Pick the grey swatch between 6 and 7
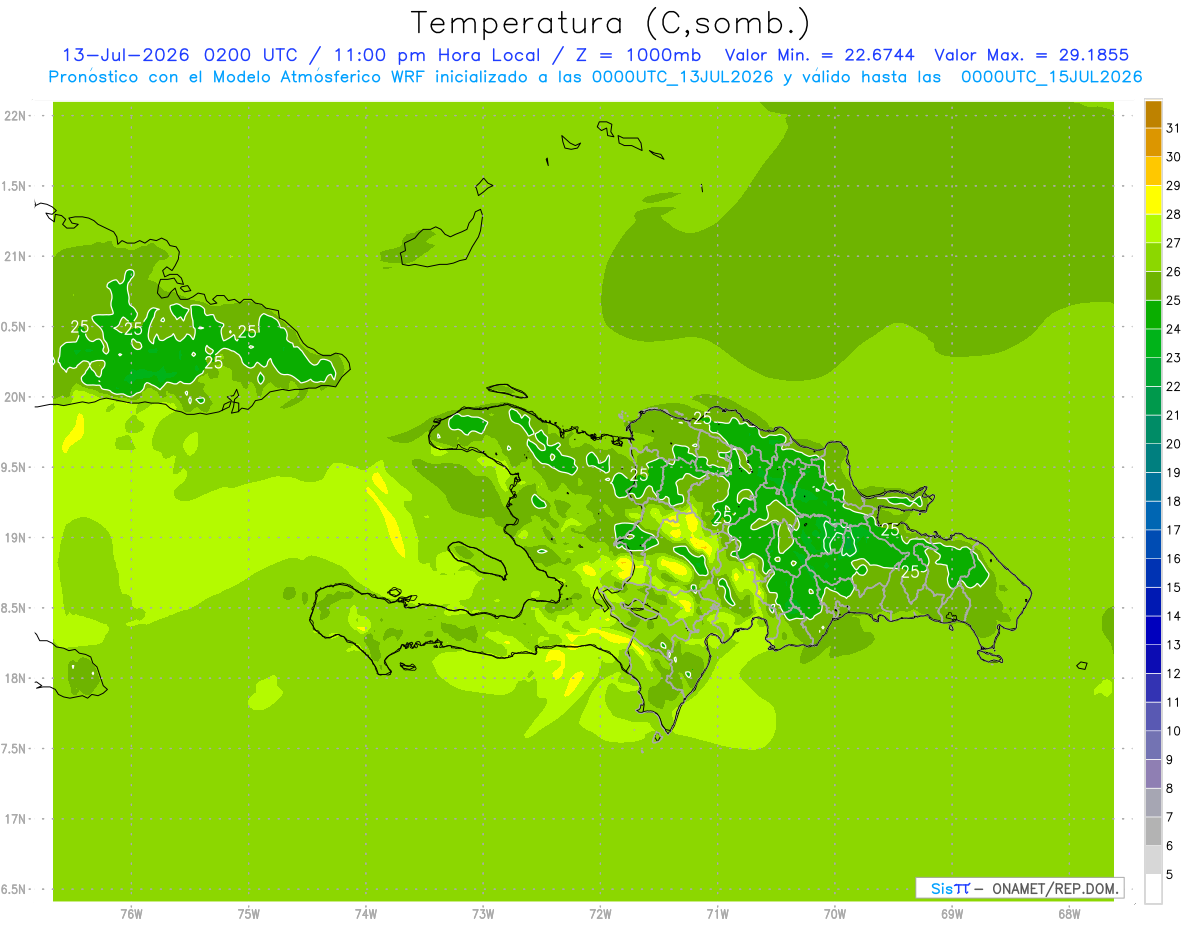This screenshot has width=1200, height=927. click(1153, 832)
